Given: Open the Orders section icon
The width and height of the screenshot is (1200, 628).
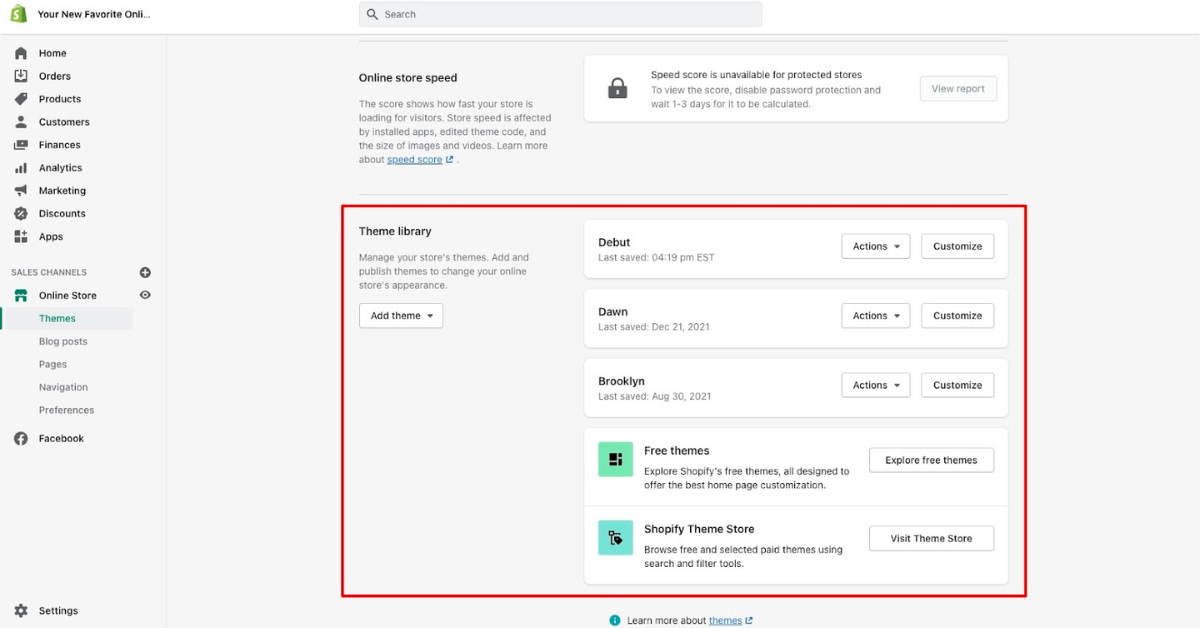Looking at the screenshot, I should [x=22, y=75].
